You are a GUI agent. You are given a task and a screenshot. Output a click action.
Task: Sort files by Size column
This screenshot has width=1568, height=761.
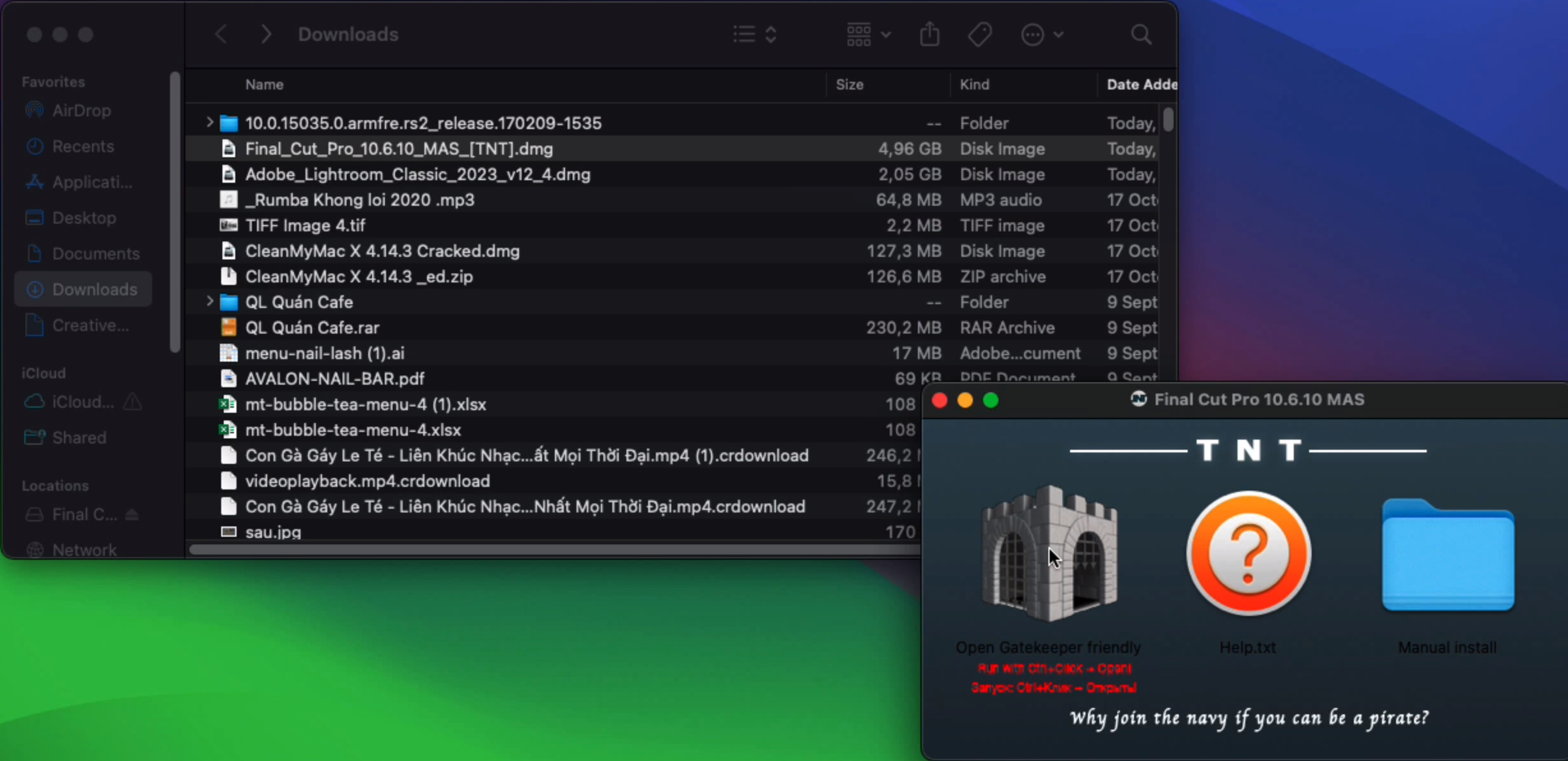[x=850, y=84]
